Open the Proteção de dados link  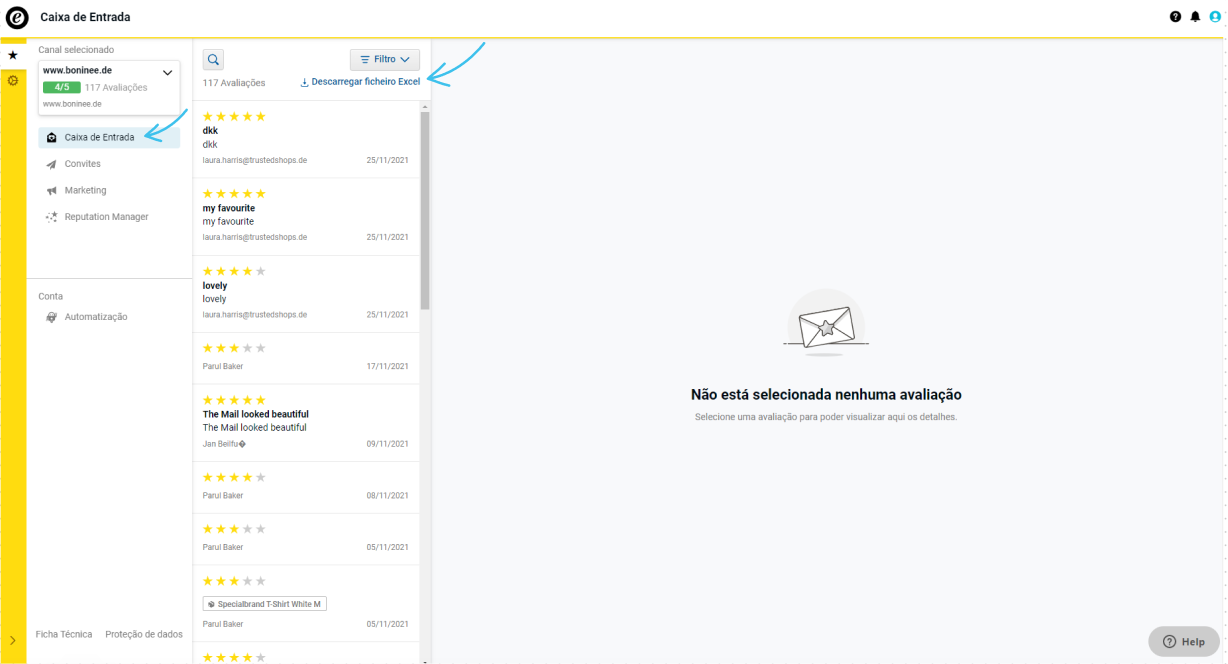click(144, 634)
